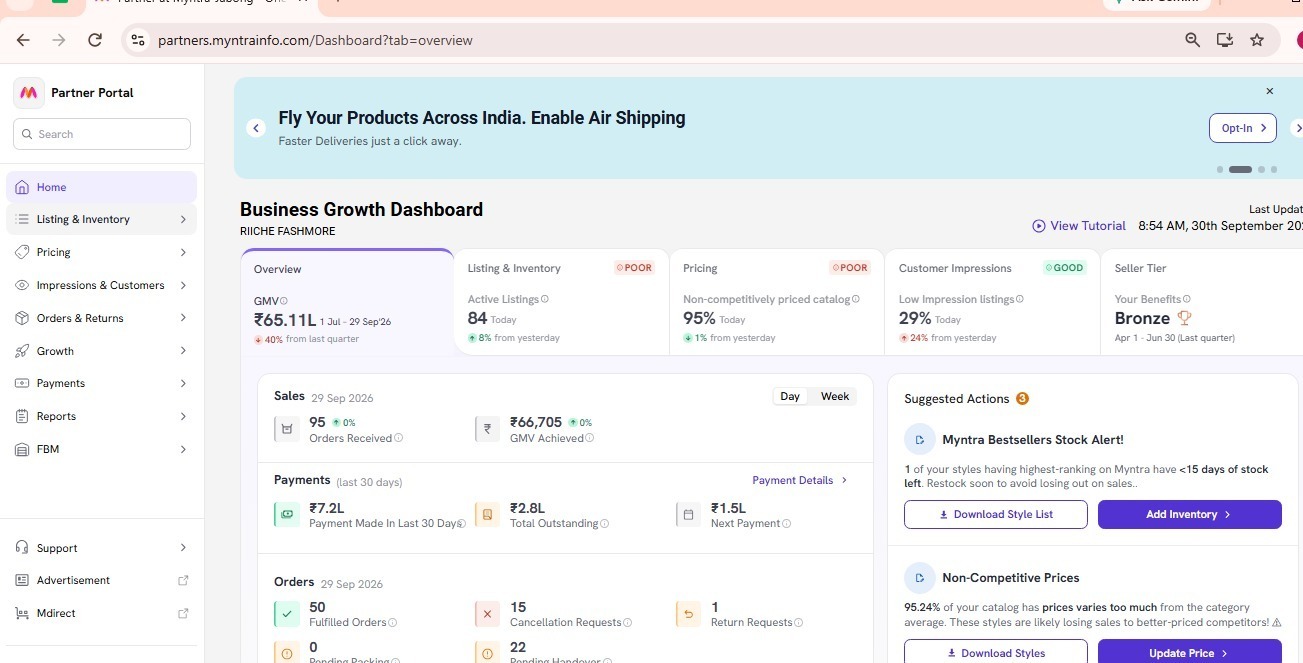The height and width of the screenshot is (663, 1303).
Task: Click the Mdirect cart icon
Action: point(22,613)
